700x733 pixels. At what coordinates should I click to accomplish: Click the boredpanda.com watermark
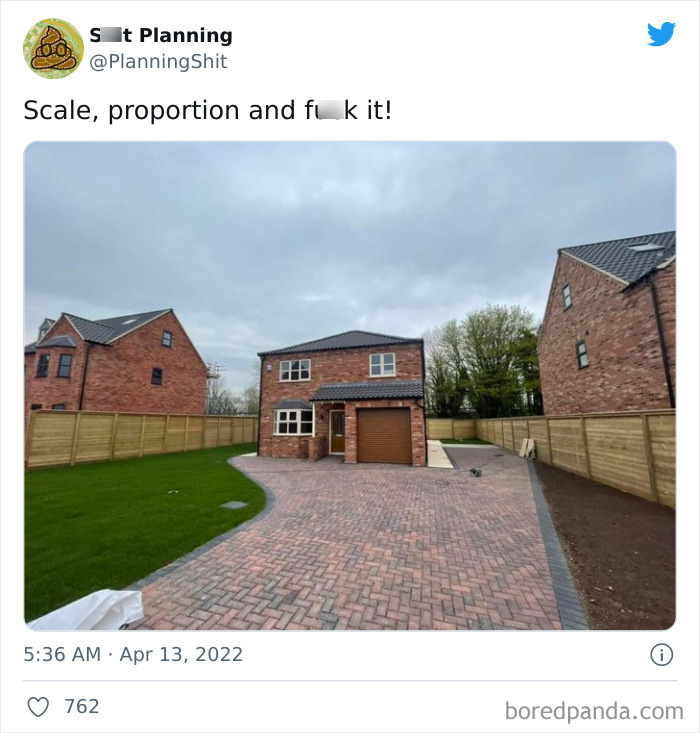[x=594, y=711]
